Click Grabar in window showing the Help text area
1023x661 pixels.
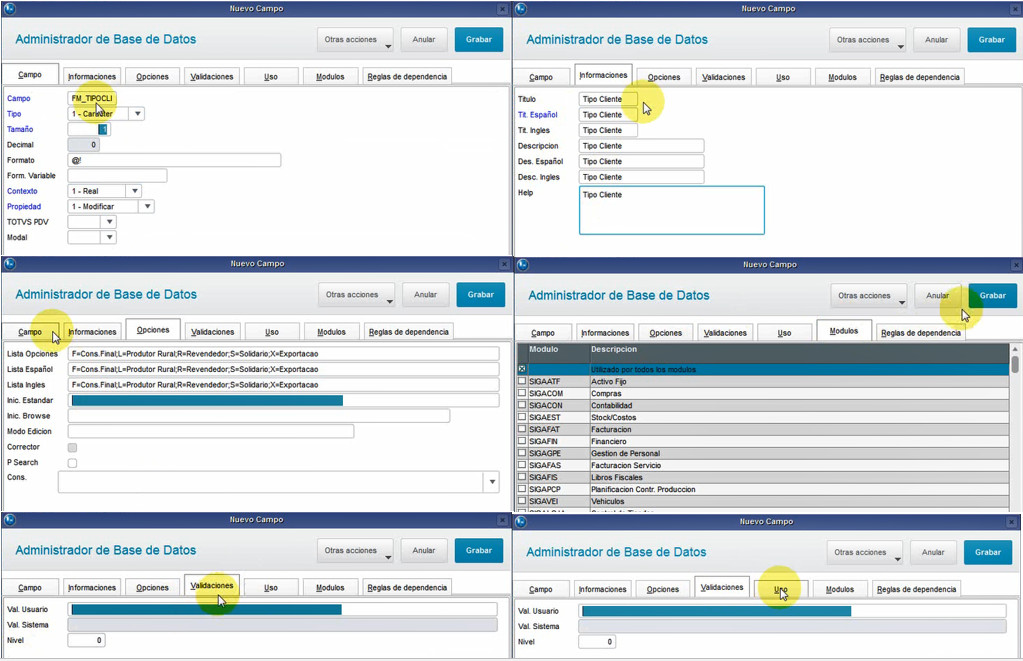coord(992,40)
